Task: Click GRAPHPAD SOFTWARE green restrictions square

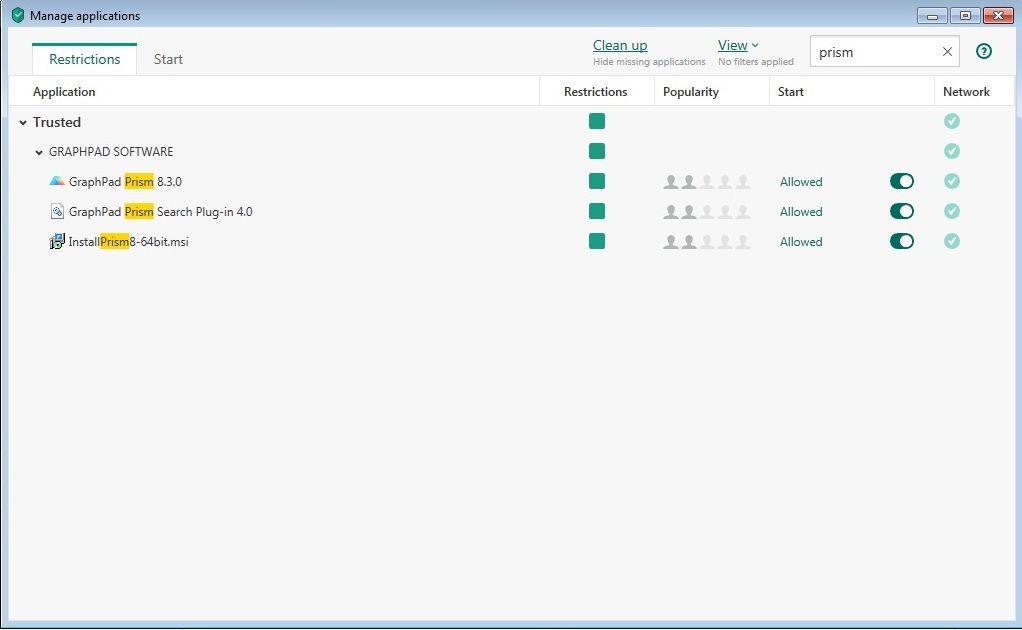Action: (596, 151)
